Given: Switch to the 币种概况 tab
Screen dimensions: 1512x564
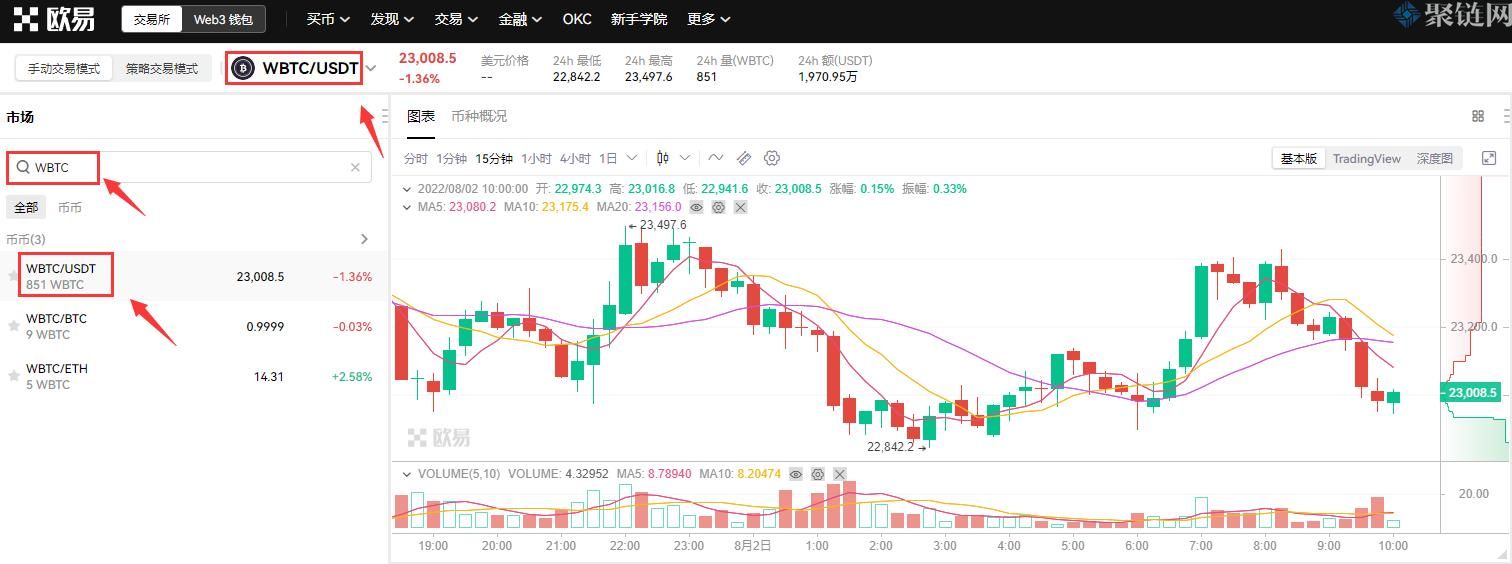Looking at the screenshot, I should pos(478,116).
